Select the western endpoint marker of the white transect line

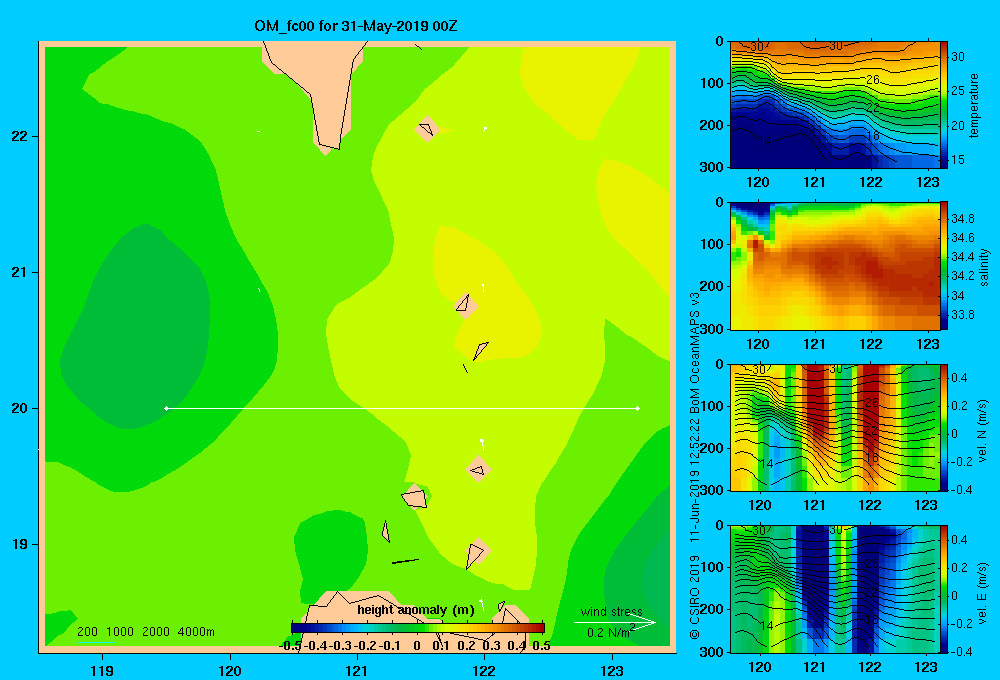pyautogui.click(x=166, y=408)
